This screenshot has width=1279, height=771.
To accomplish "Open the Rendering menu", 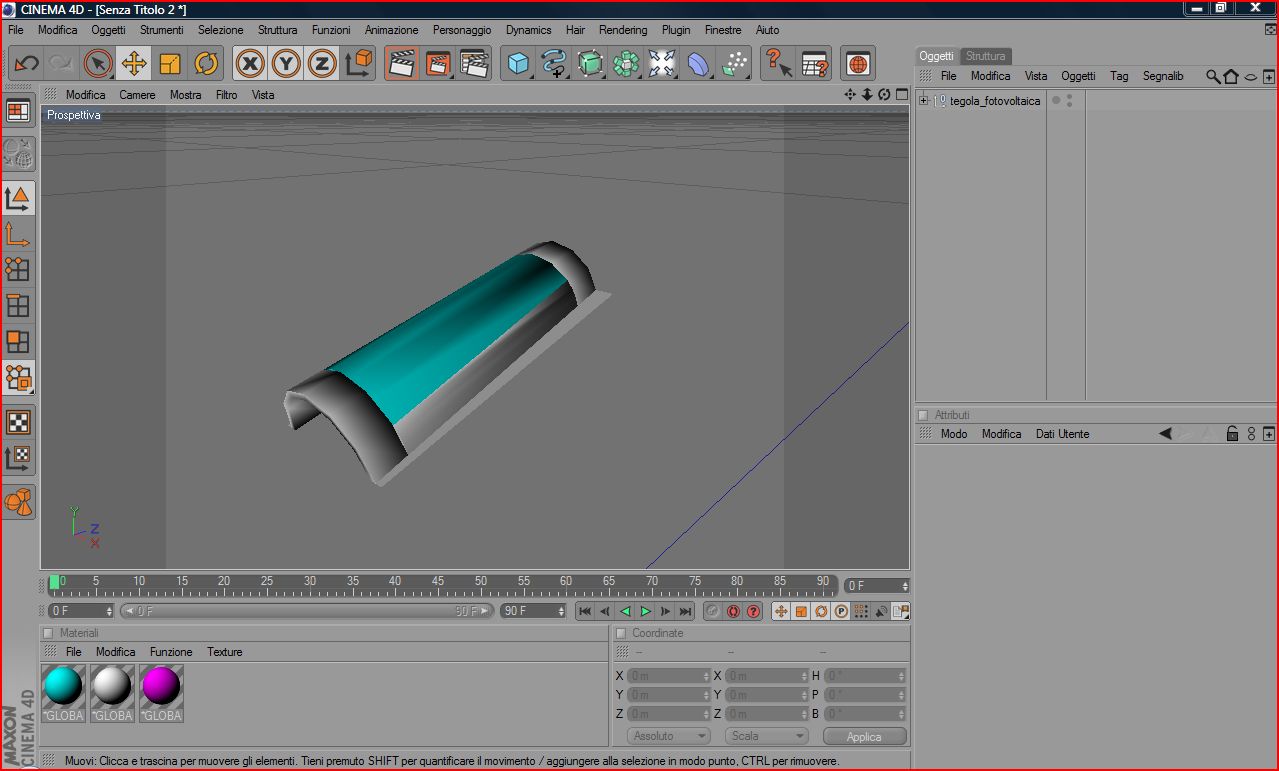I will (x=623, y=30).
